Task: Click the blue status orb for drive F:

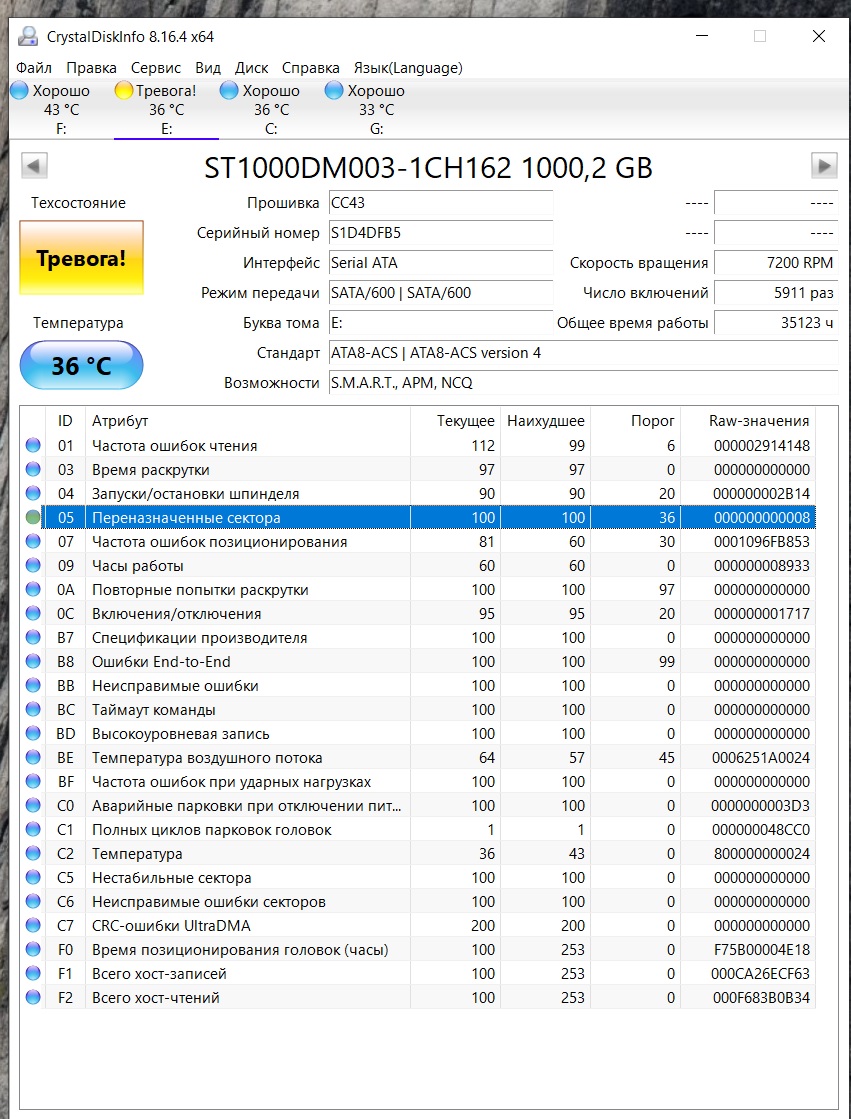Action: 20,91
